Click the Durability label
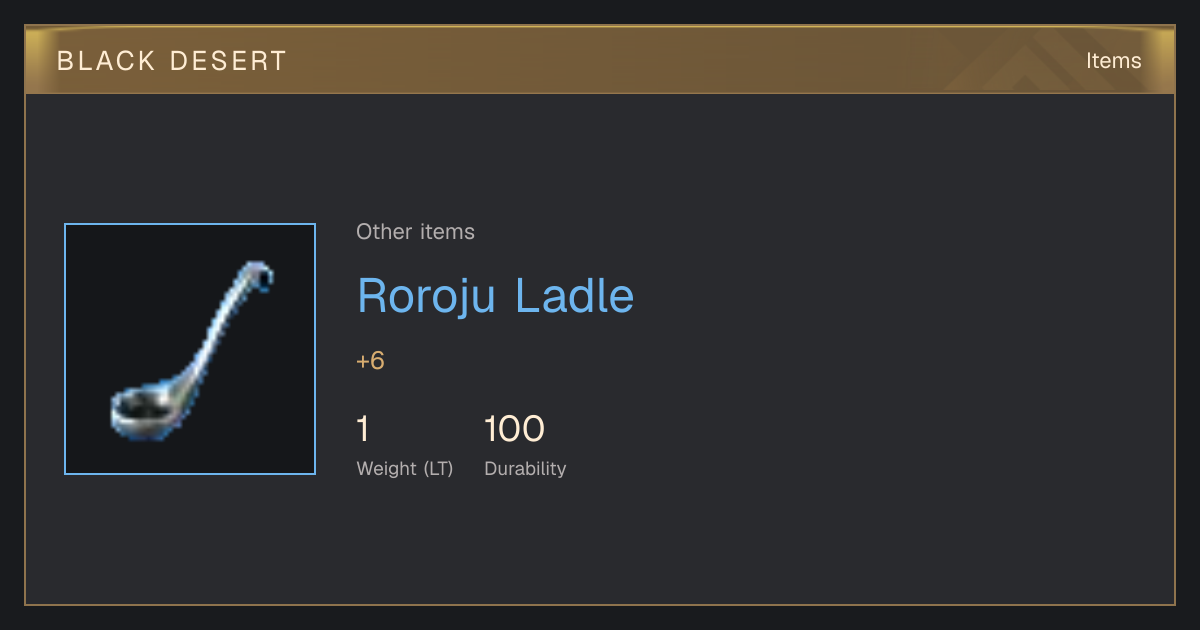The width and height of the screenshot is (1200, 630). (525, 468)
